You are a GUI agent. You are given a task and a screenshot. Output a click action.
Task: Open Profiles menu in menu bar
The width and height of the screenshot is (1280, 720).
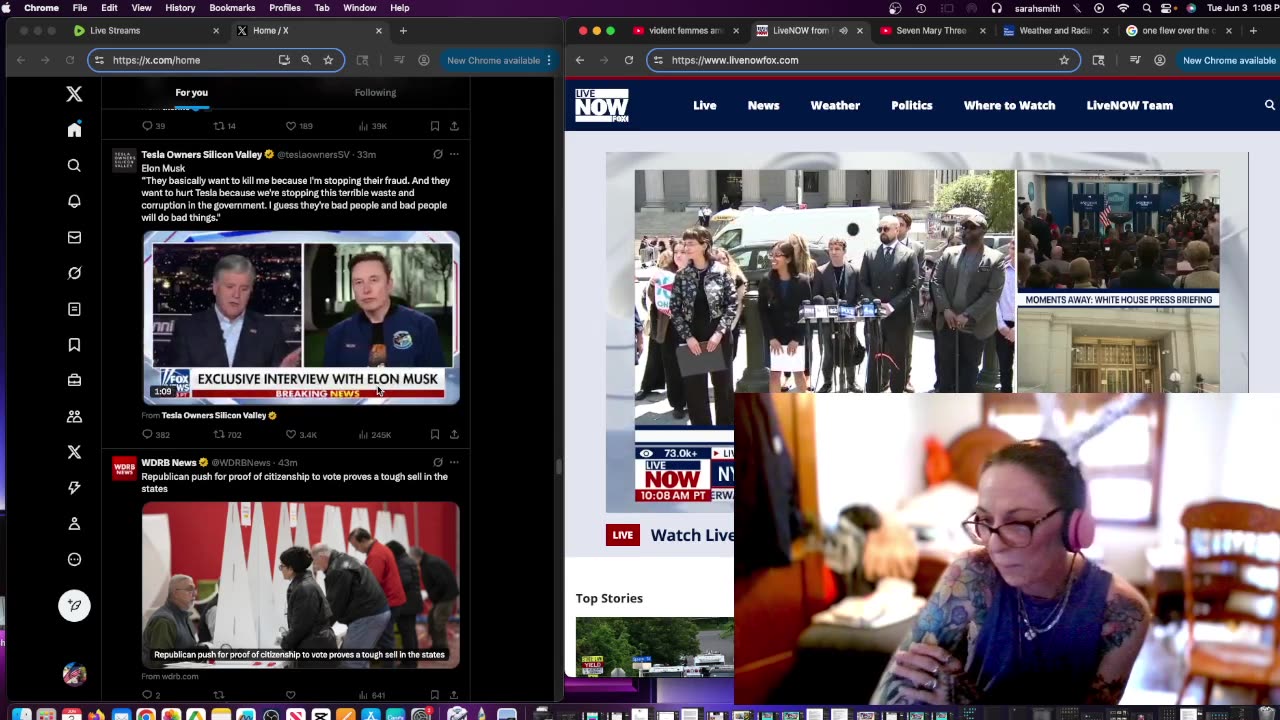[285, 8]
